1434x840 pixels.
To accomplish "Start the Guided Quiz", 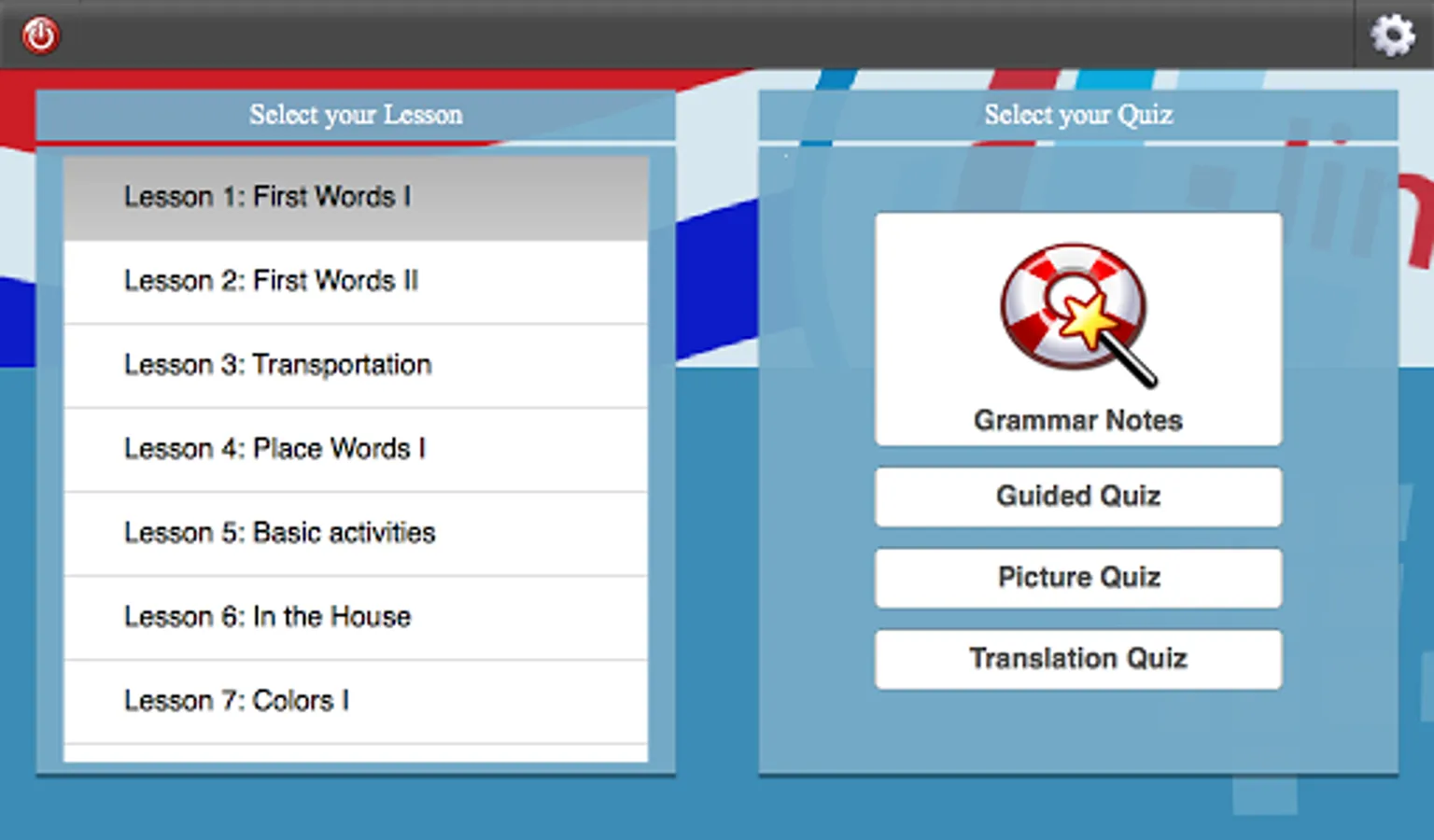I will (1078, 497).
